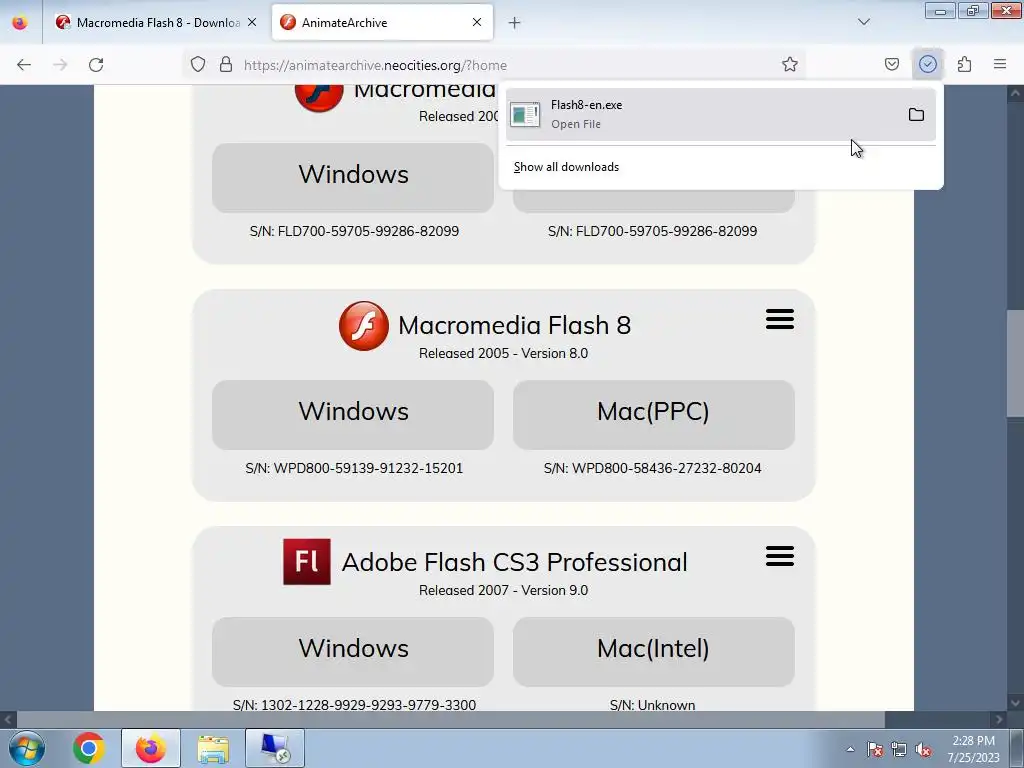Click the horizontal scrollbar thumb
This screenshot has height=768, width=1024.
[451, 720]
